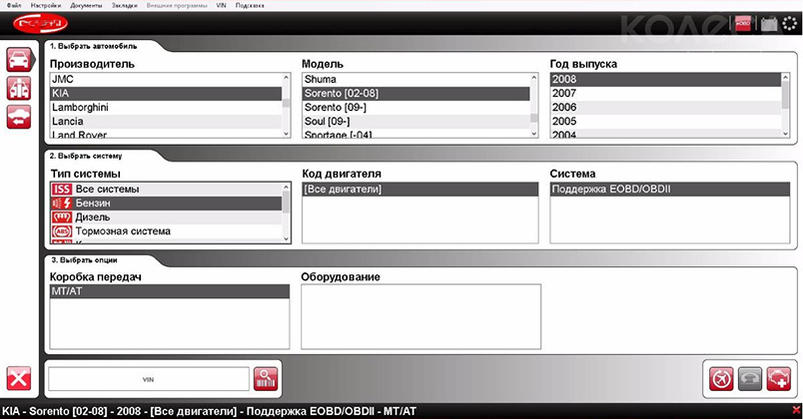Select Lancia manufacturer

click(x=166, y=121)
